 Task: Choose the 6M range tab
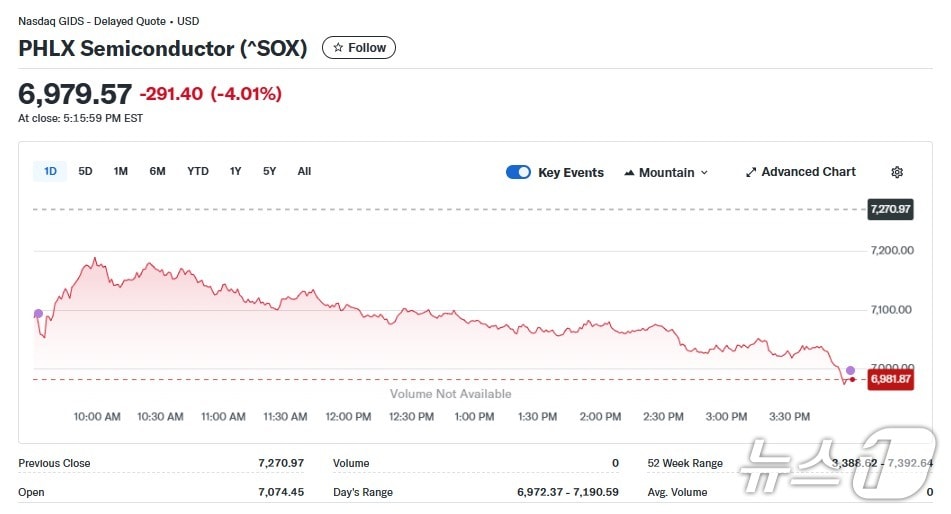click(157, 171)
